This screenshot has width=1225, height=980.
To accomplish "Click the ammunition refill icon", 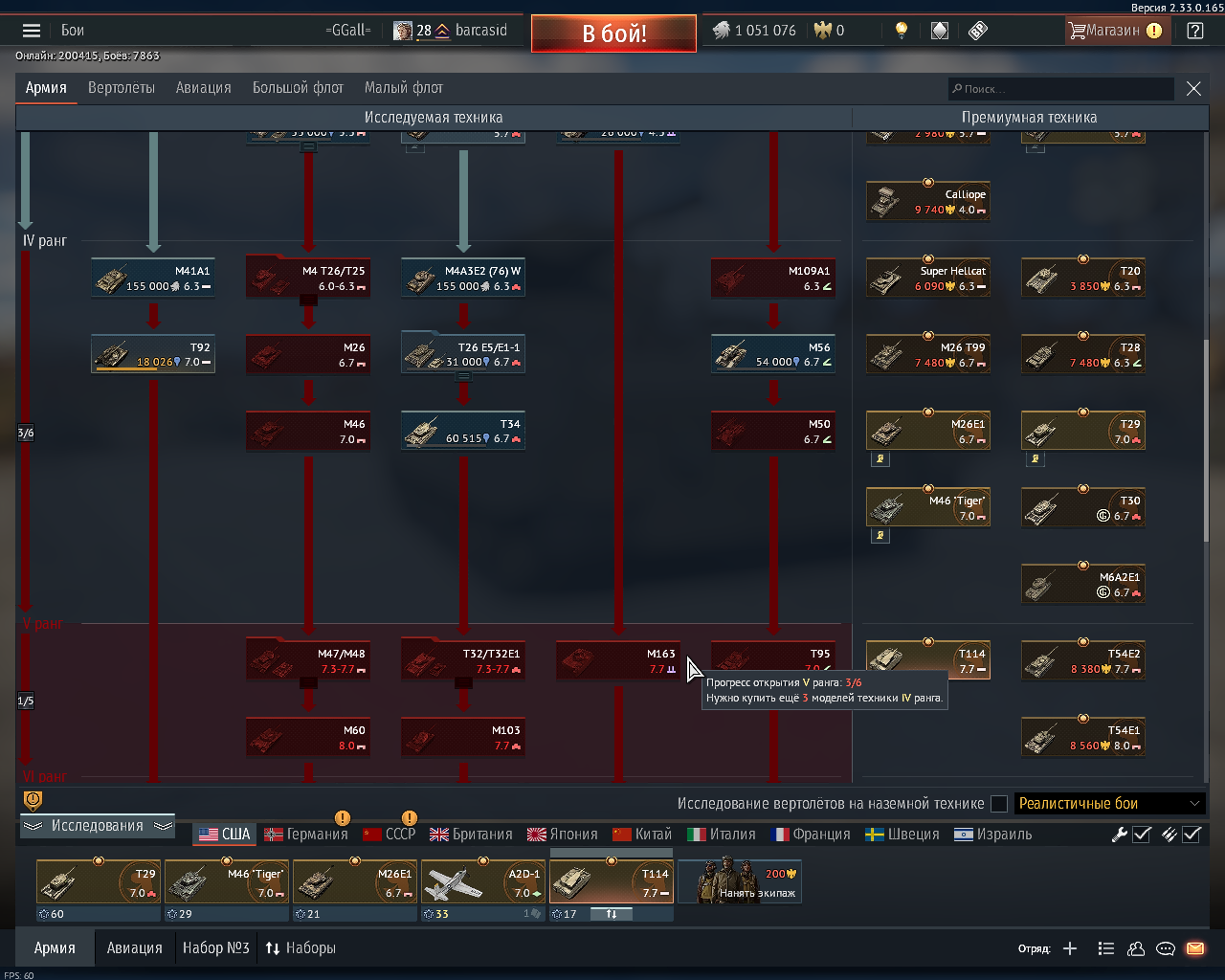I will (x=1169, y=834).
